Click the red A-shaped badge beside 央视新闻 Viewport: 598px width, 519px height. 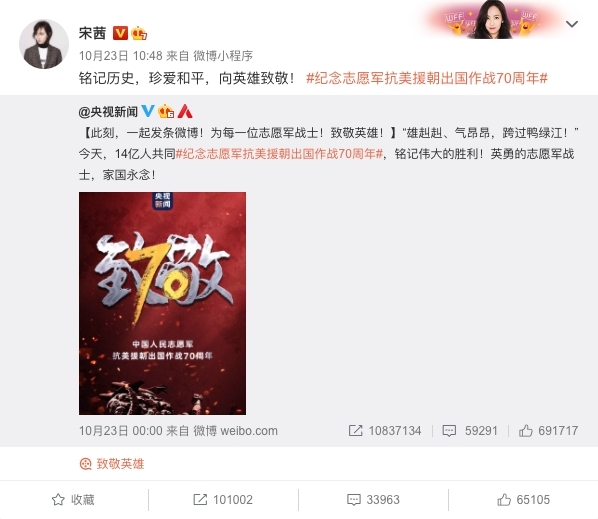(185, 111)
